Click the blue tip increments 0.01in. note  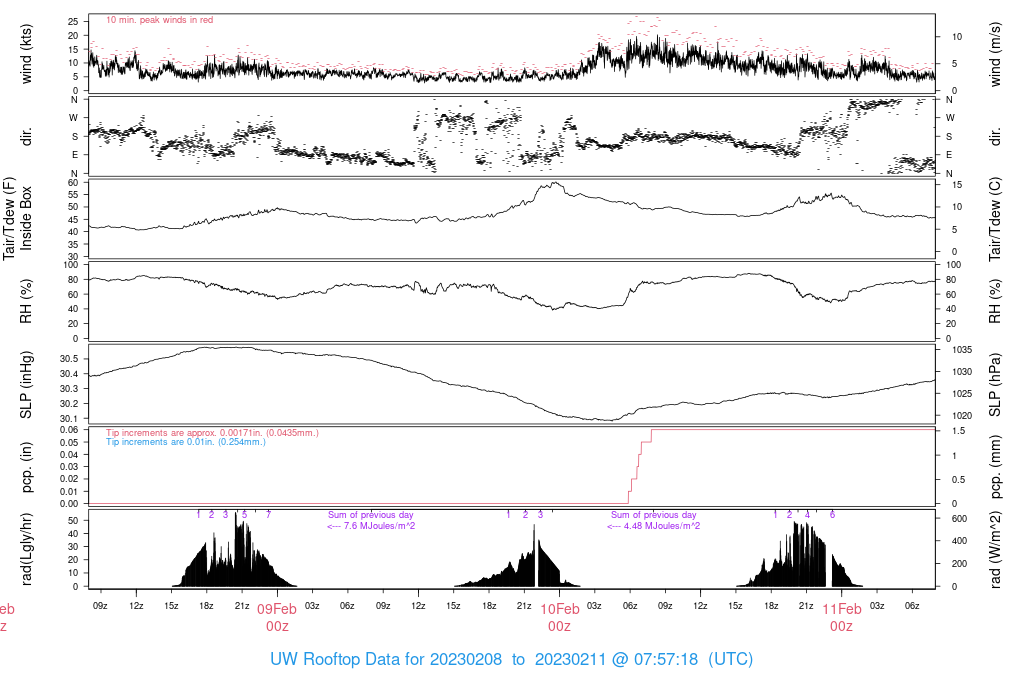point(186,442)
